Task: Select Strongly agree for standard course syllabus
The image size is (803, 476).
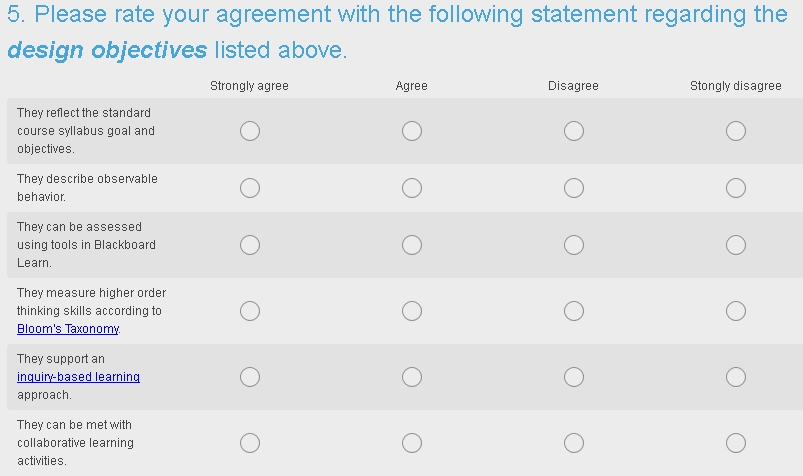Action: [x=250, y=131]
